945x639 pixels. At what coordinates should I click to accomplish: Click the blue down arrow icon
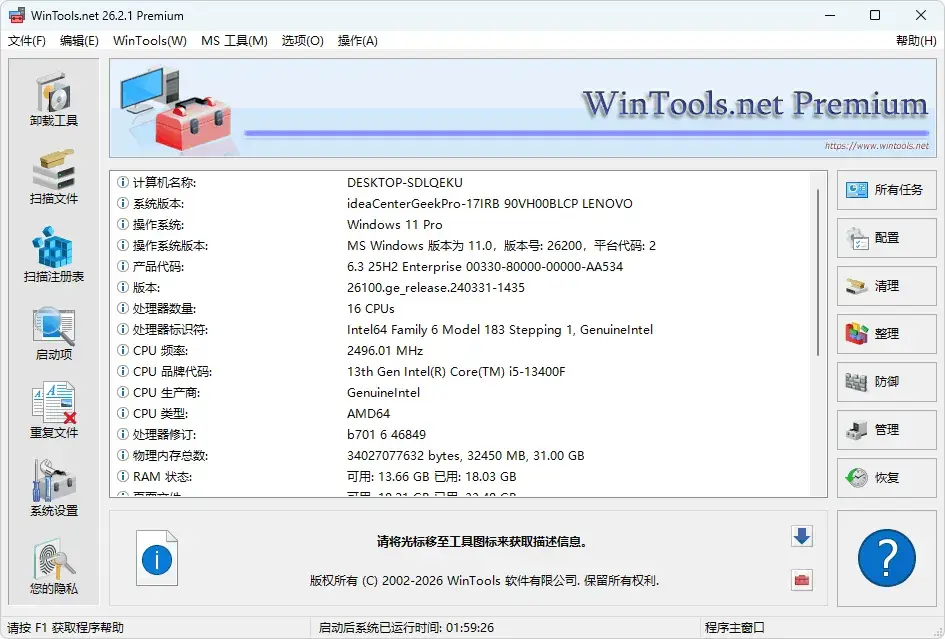click(x=802, y=536)
